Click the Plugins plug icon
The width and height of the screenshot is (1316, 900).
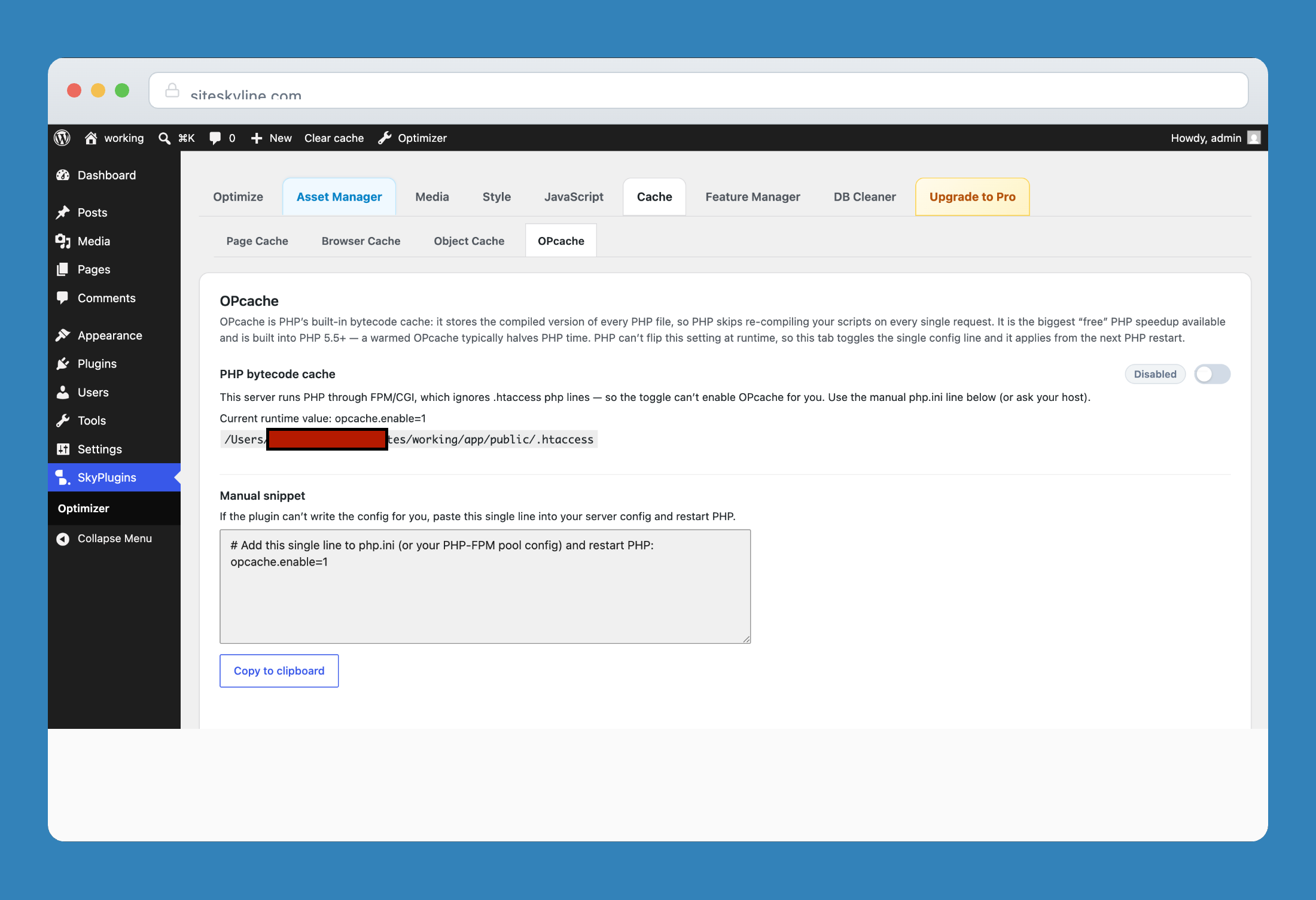pos(63,364)
